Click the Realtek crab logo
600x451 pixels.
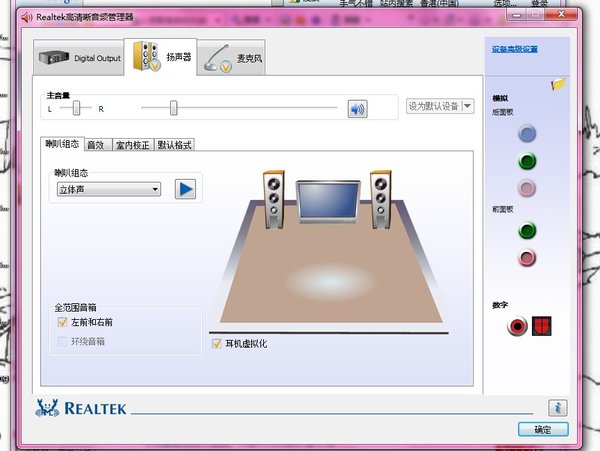[x=47, y=408]
